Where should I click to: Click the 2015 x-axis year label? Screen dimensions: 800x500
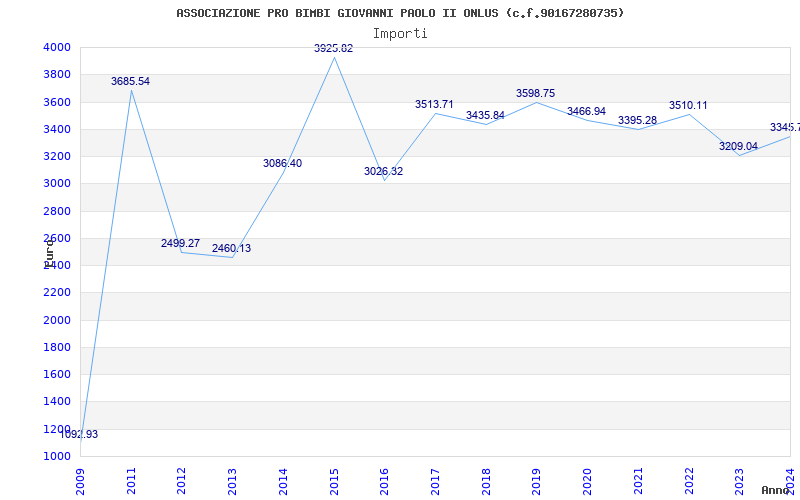click(334, 481)
